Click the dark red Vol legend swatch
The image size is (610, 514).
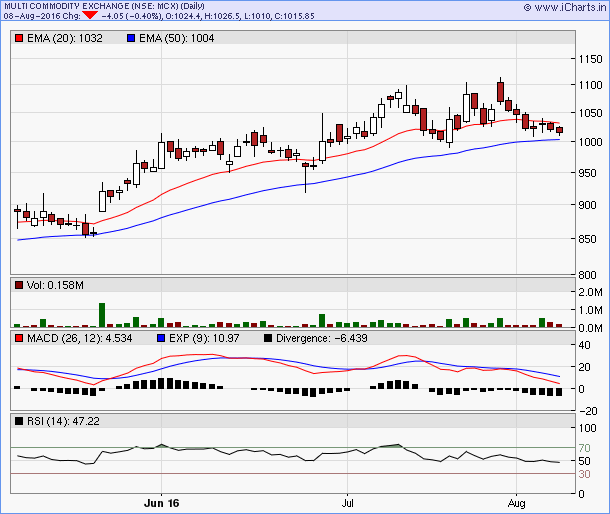tap(19, 285)
